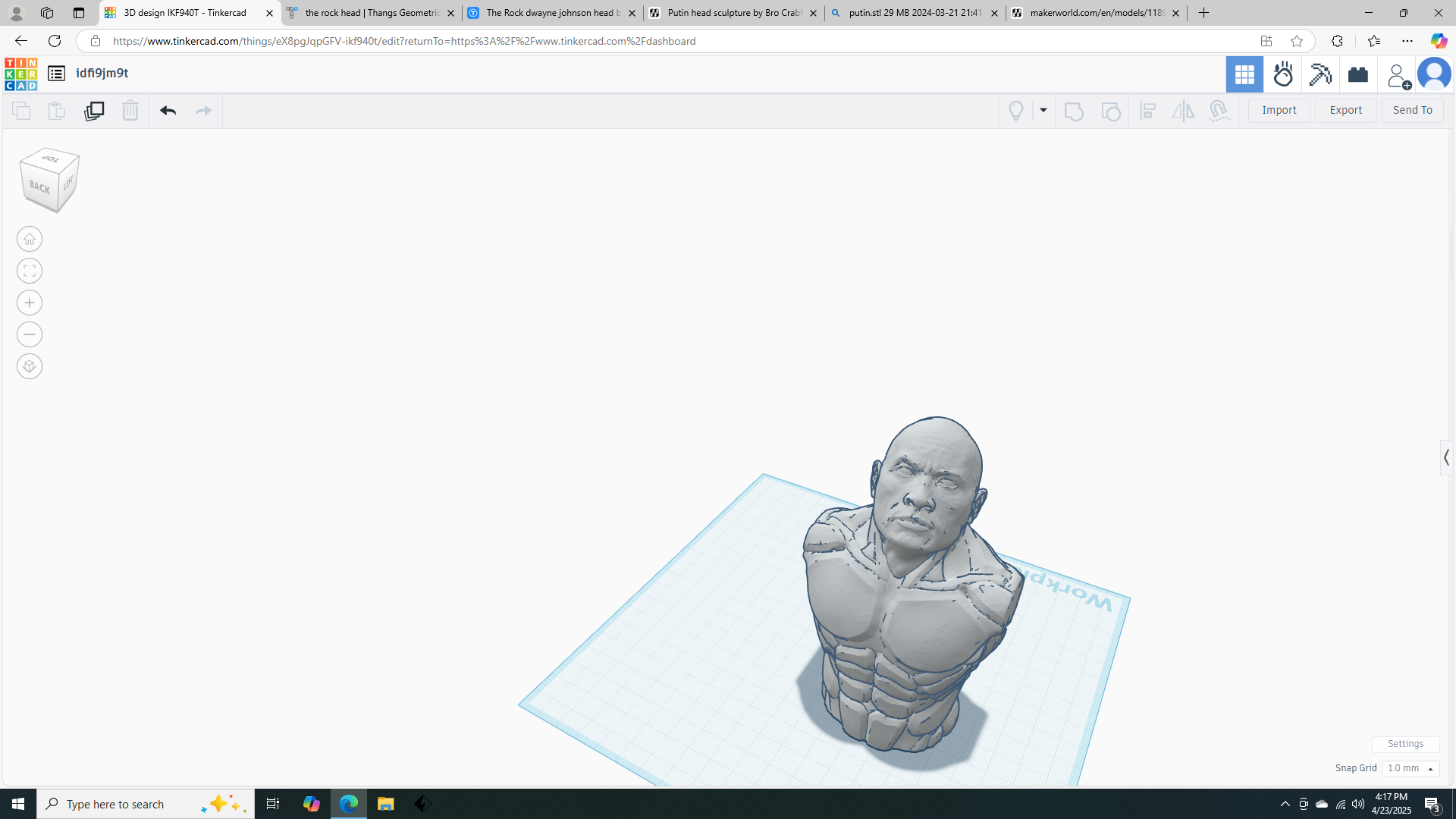Click the view cube BACK face
This screenshot has width=1456, height=819.
[39, 187]
